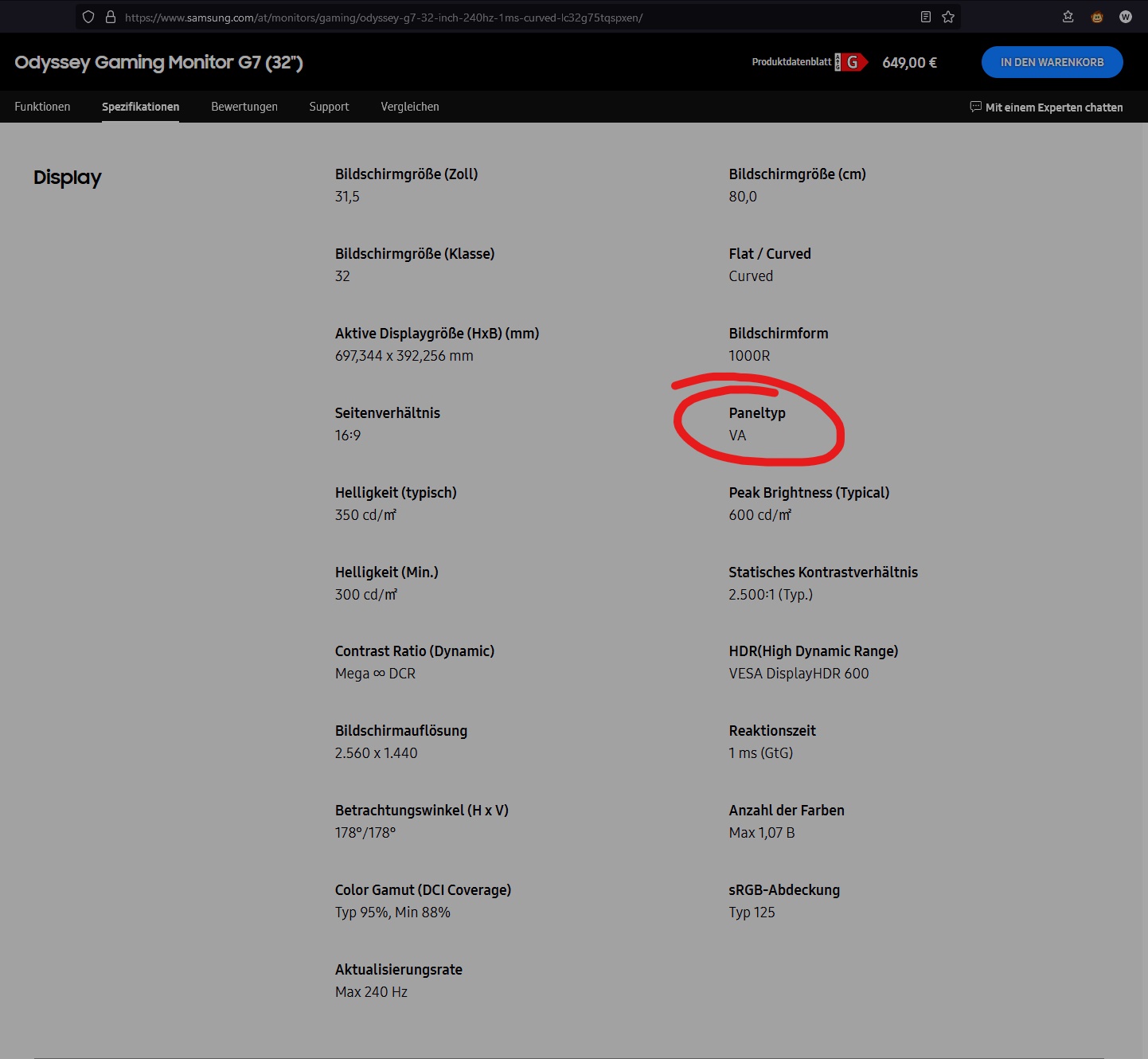Open the Bewertungen tab

pyautogui.click(x=244, y=107)
